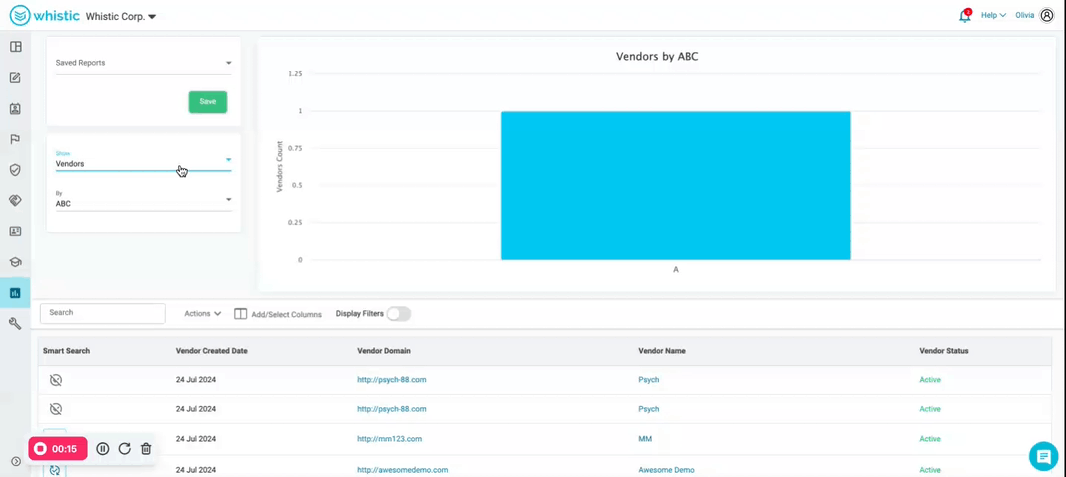Open the wrench settings icon in sidebar

coord(15,323)
